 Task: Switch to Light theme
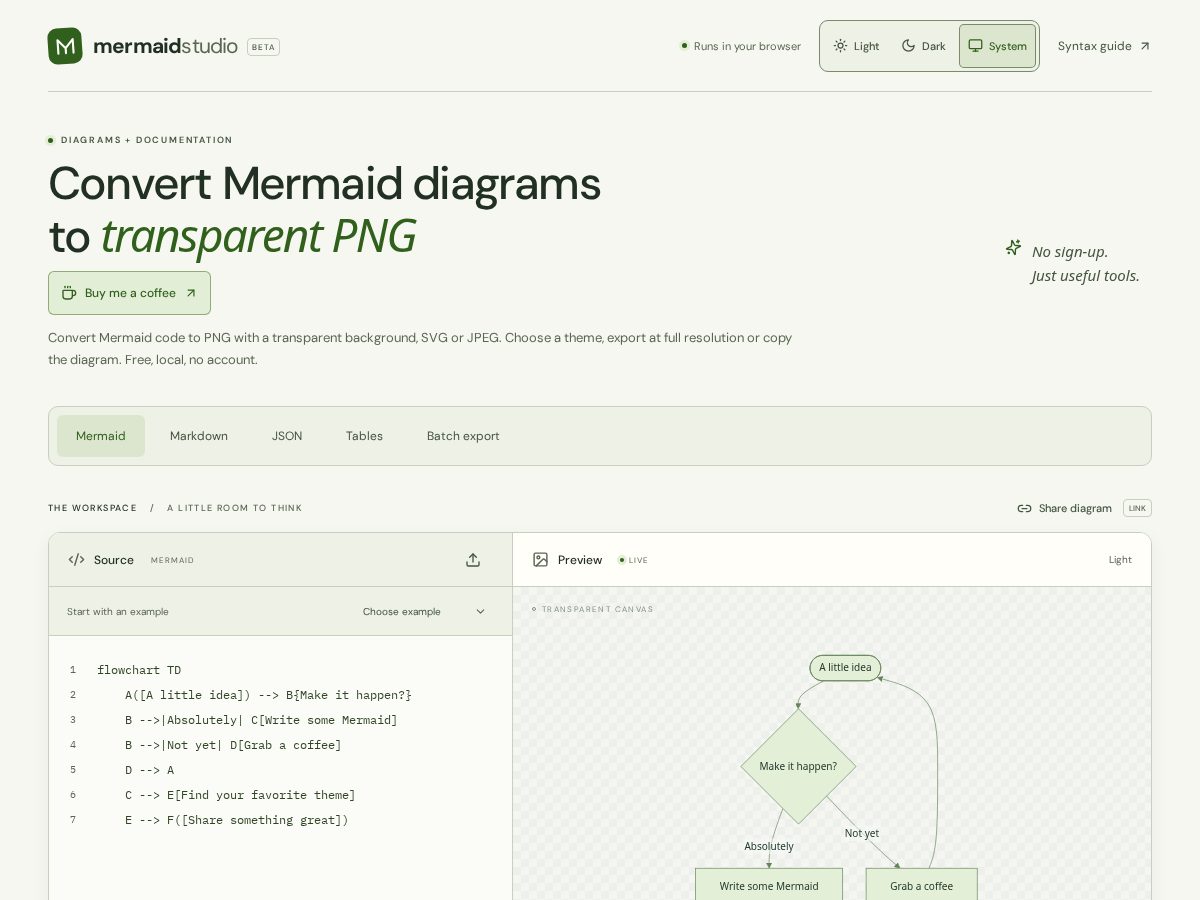click(857, 46)
